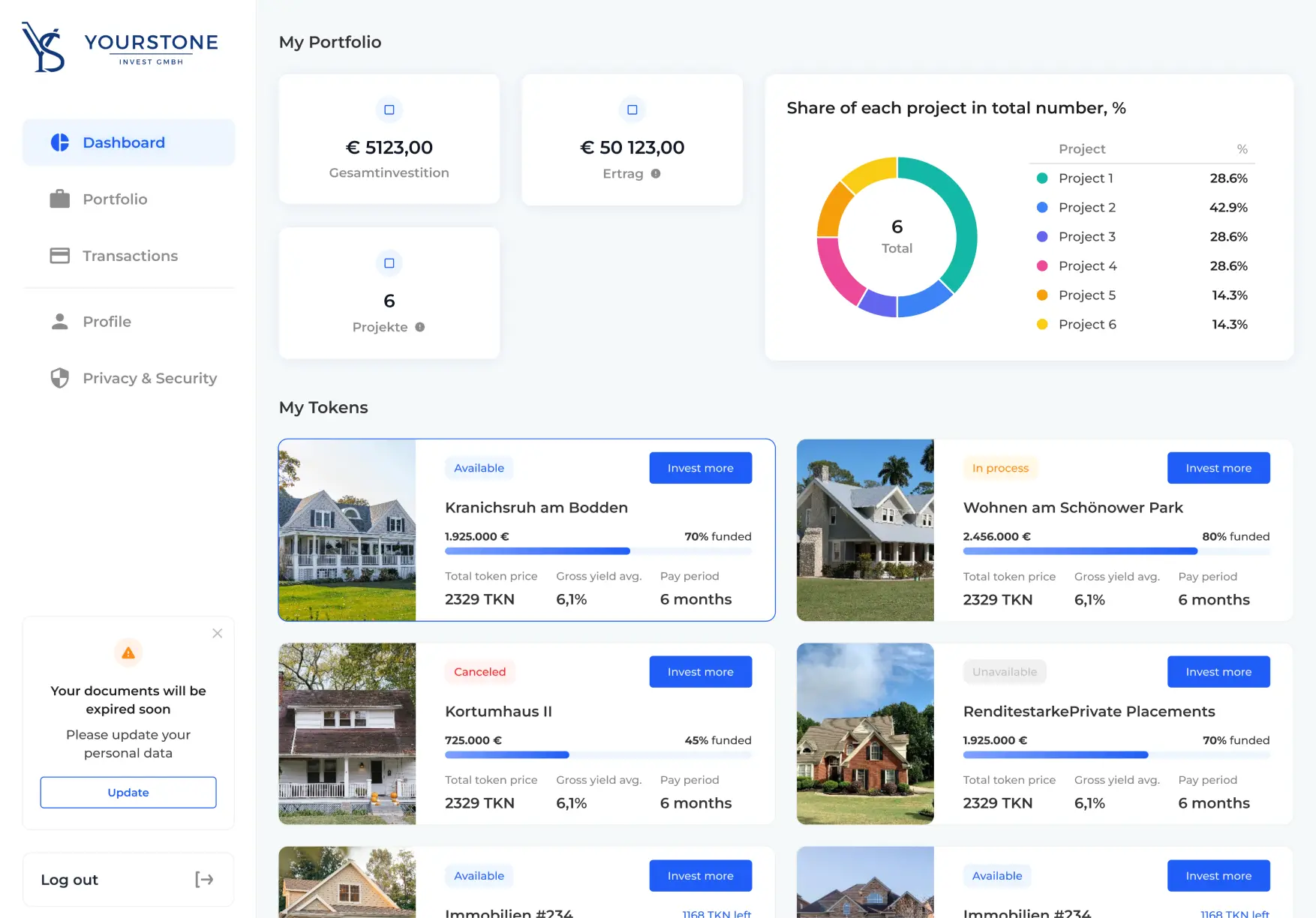The width and height of the screenshot is (1316, 918).
Task: Click the donut chart center total
Action: tap(896, 235)
